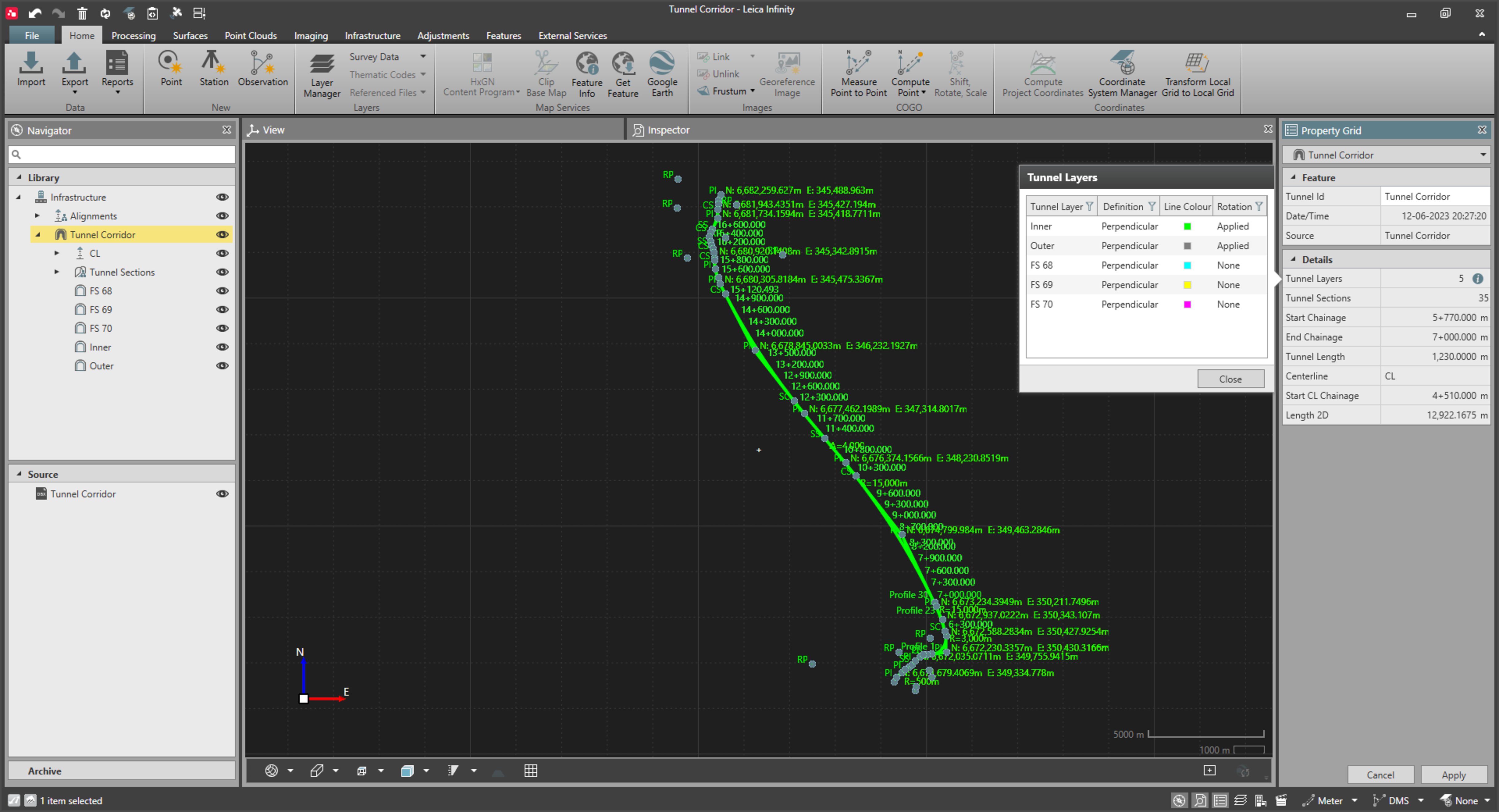Switch to the Surfaces tab
The height and width of the screenshot is (812, 1499).
pyautogui.click(x=190, y=36)
